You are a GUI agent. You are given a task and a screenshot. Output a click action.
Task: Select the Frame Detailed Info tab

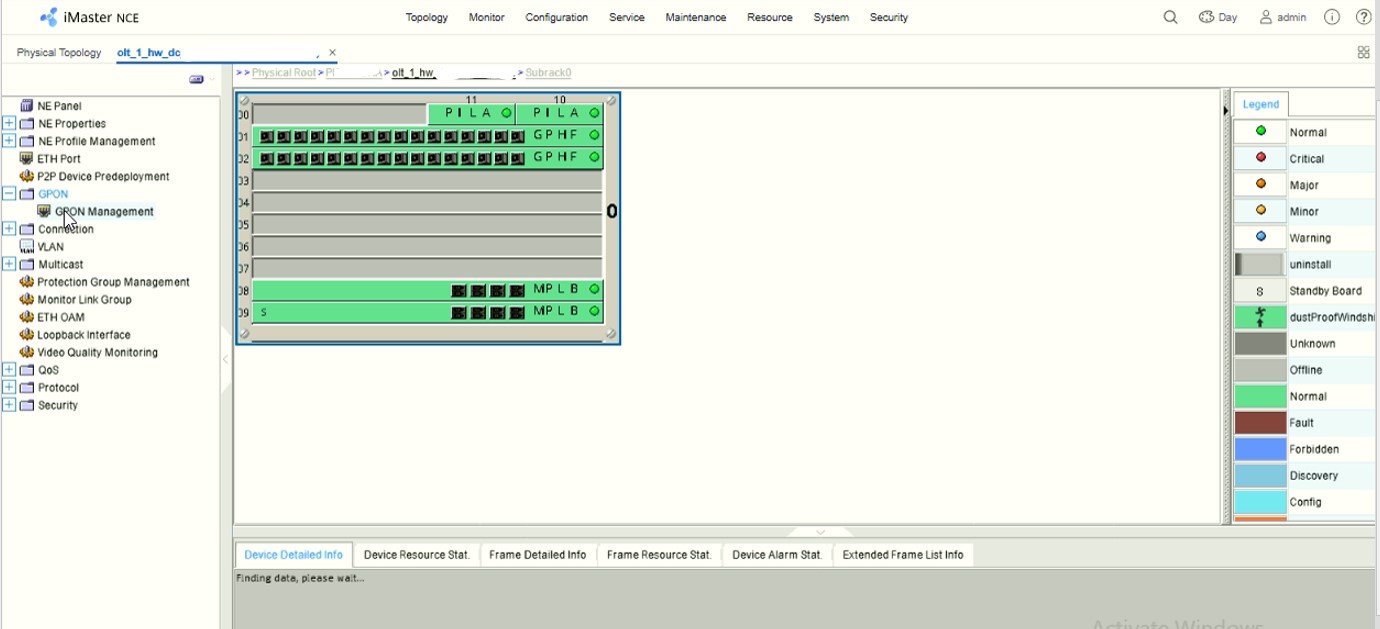click(538, 554)
